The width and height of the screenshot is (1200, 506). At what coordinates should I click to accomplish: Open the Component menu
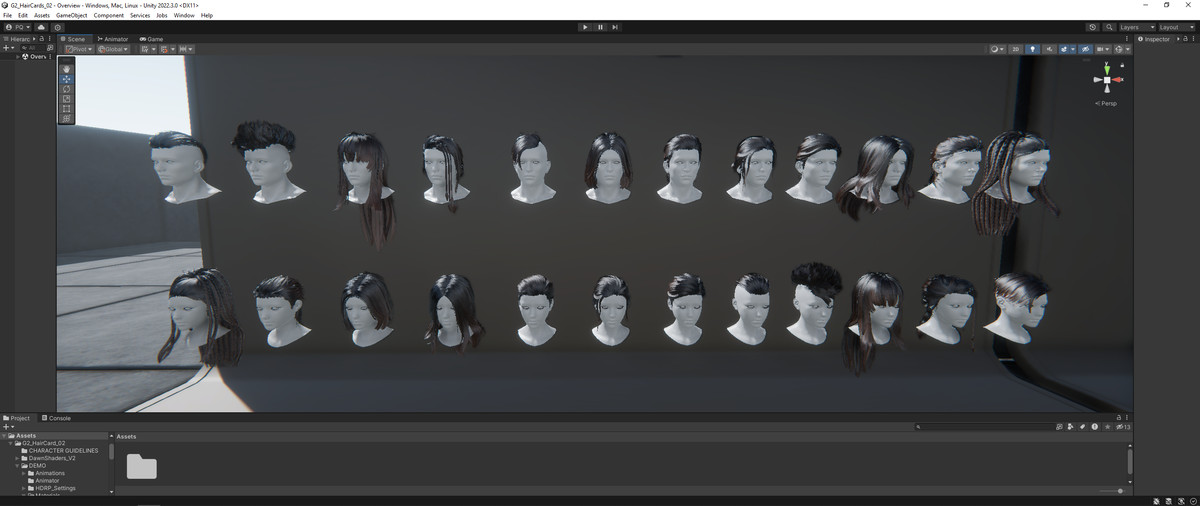click(109, 15)
